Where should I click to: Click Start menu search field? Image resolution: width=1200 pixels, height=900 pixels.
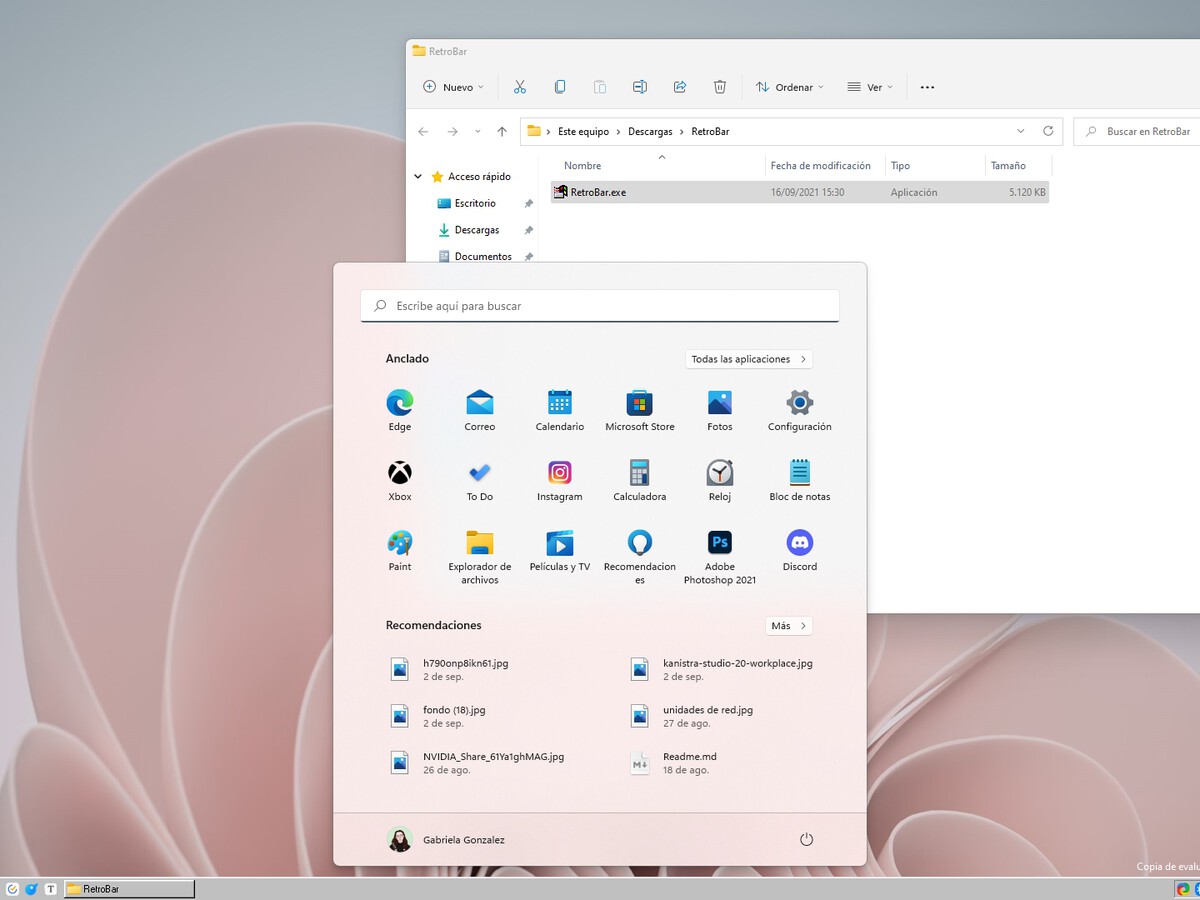600,306
